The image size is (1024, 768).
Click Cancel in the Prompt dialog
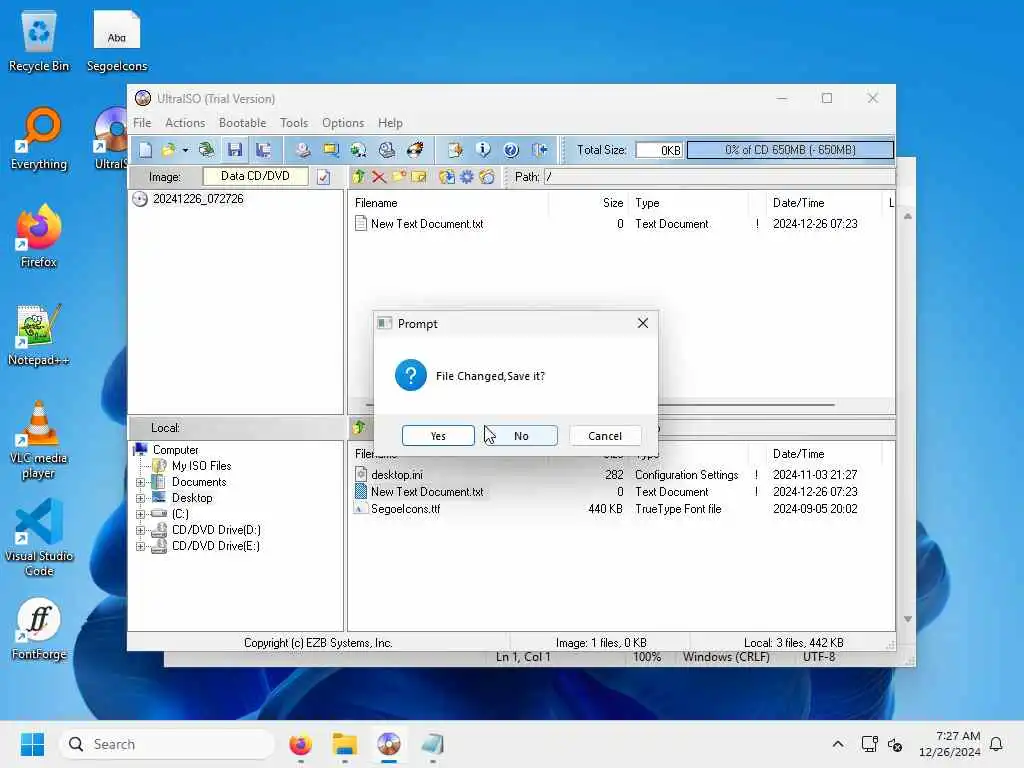605,436
